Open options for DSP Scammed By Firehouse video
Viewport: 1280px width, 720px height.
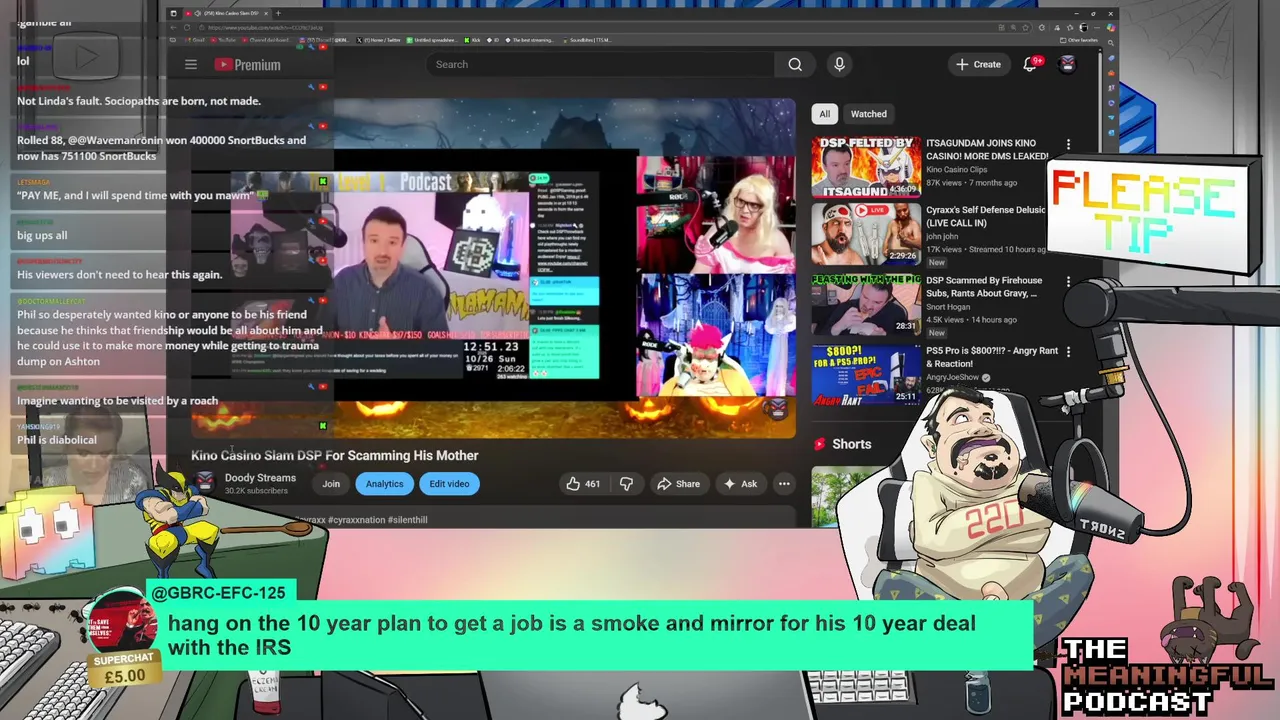[x=1068, y=282]
